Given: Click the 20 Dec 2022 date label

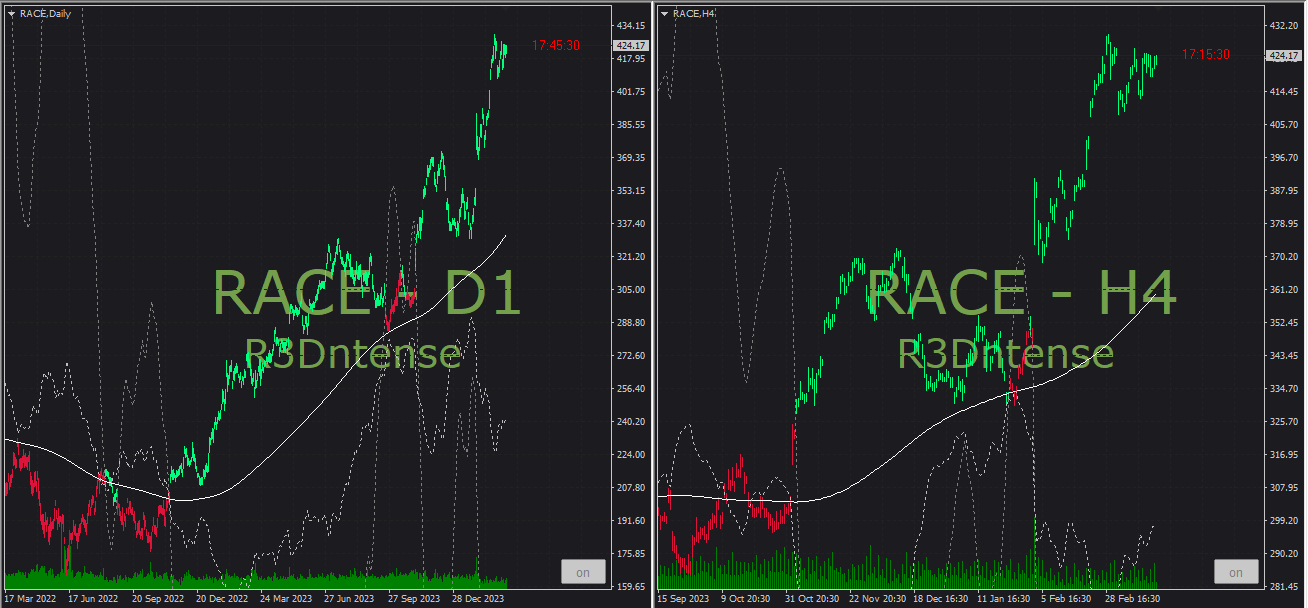Looking at the screenshot, I should click(222, 599).
